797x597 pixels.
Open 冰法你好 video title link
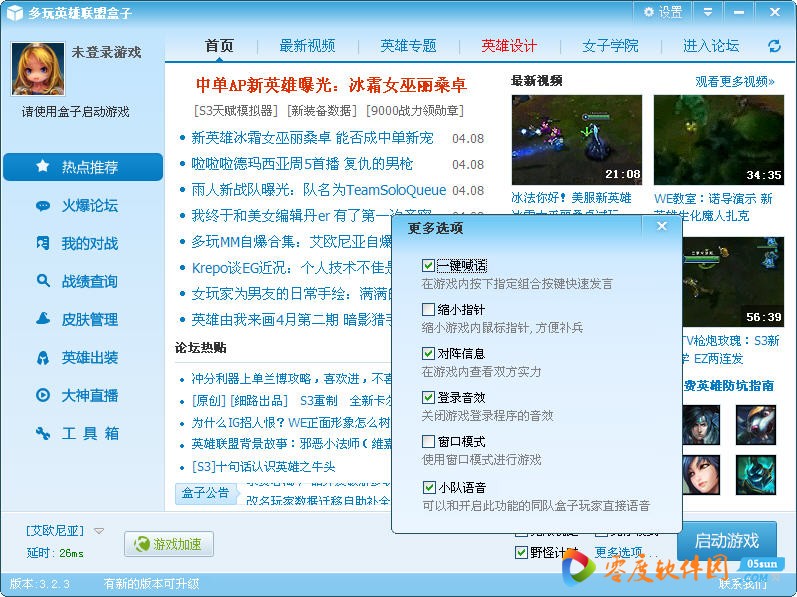pos(571,198)
